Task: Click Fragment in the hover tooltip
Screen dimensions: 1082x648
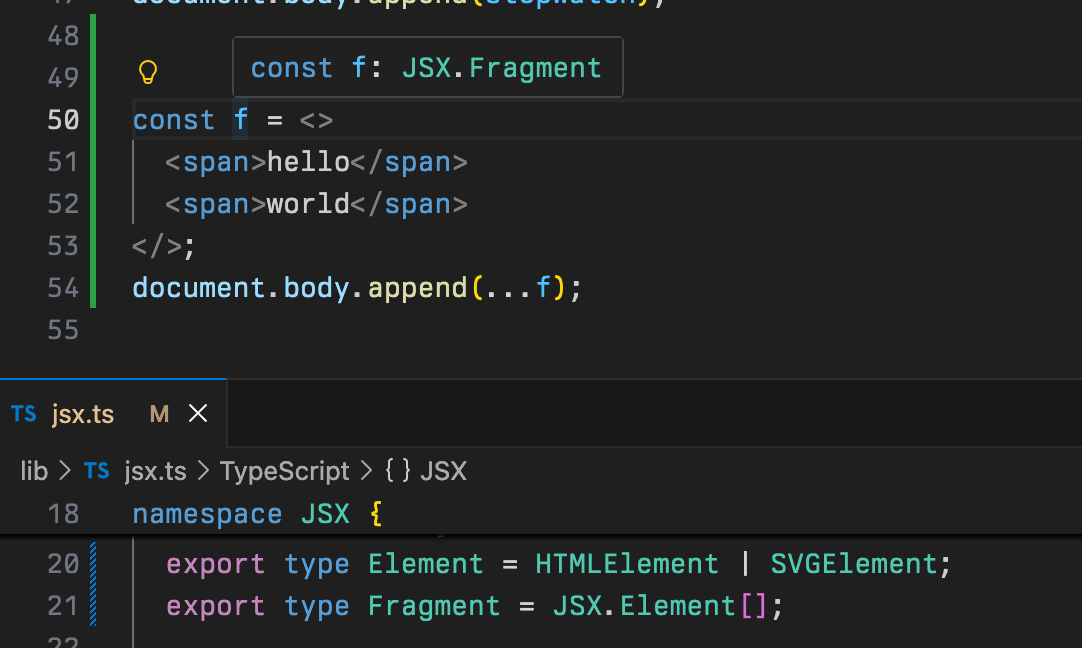Action: 535,68
